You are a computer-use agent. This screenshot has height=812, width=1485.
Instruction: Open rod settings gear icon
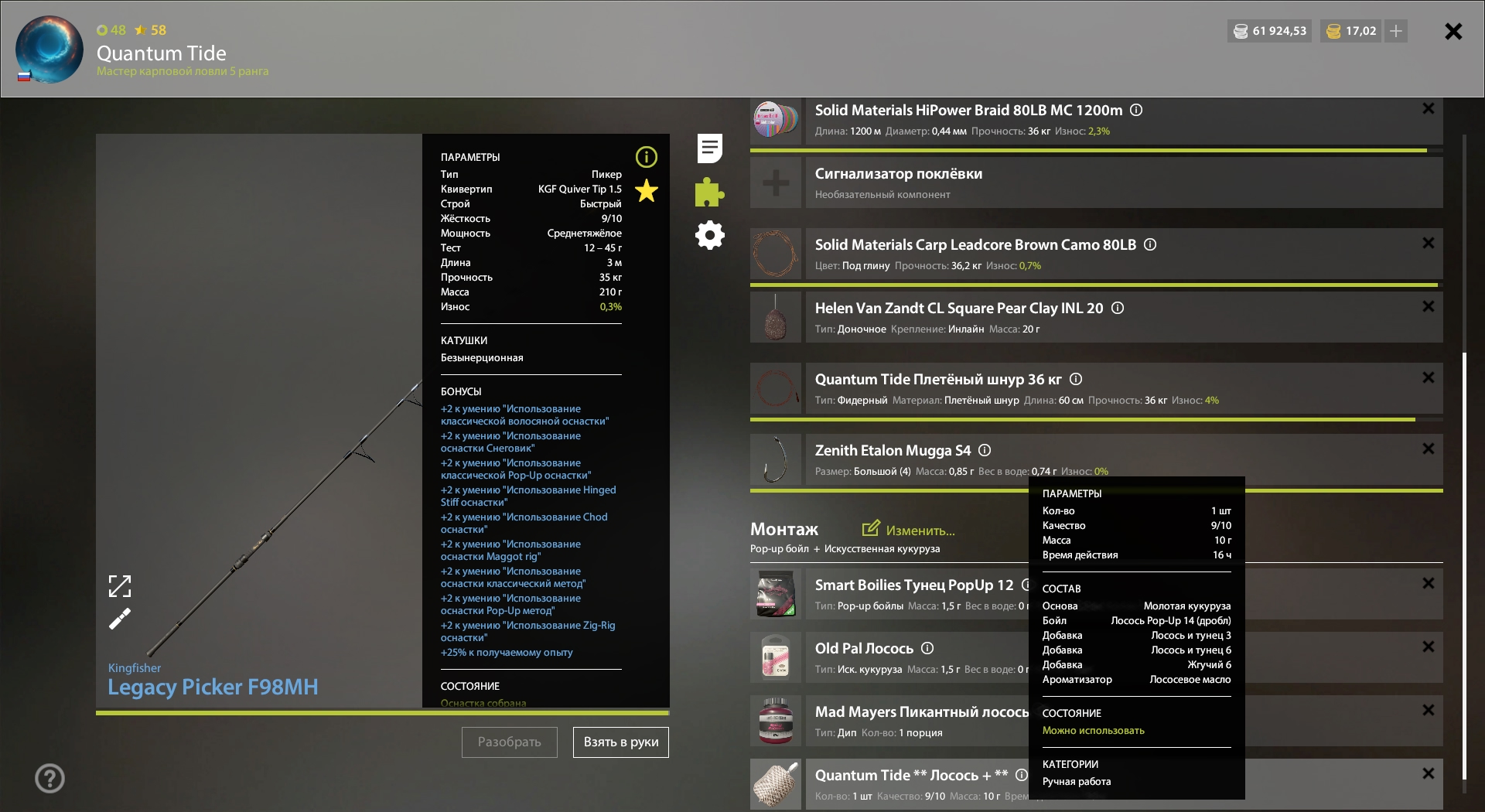pyautogui.click(x=709, y=235)
